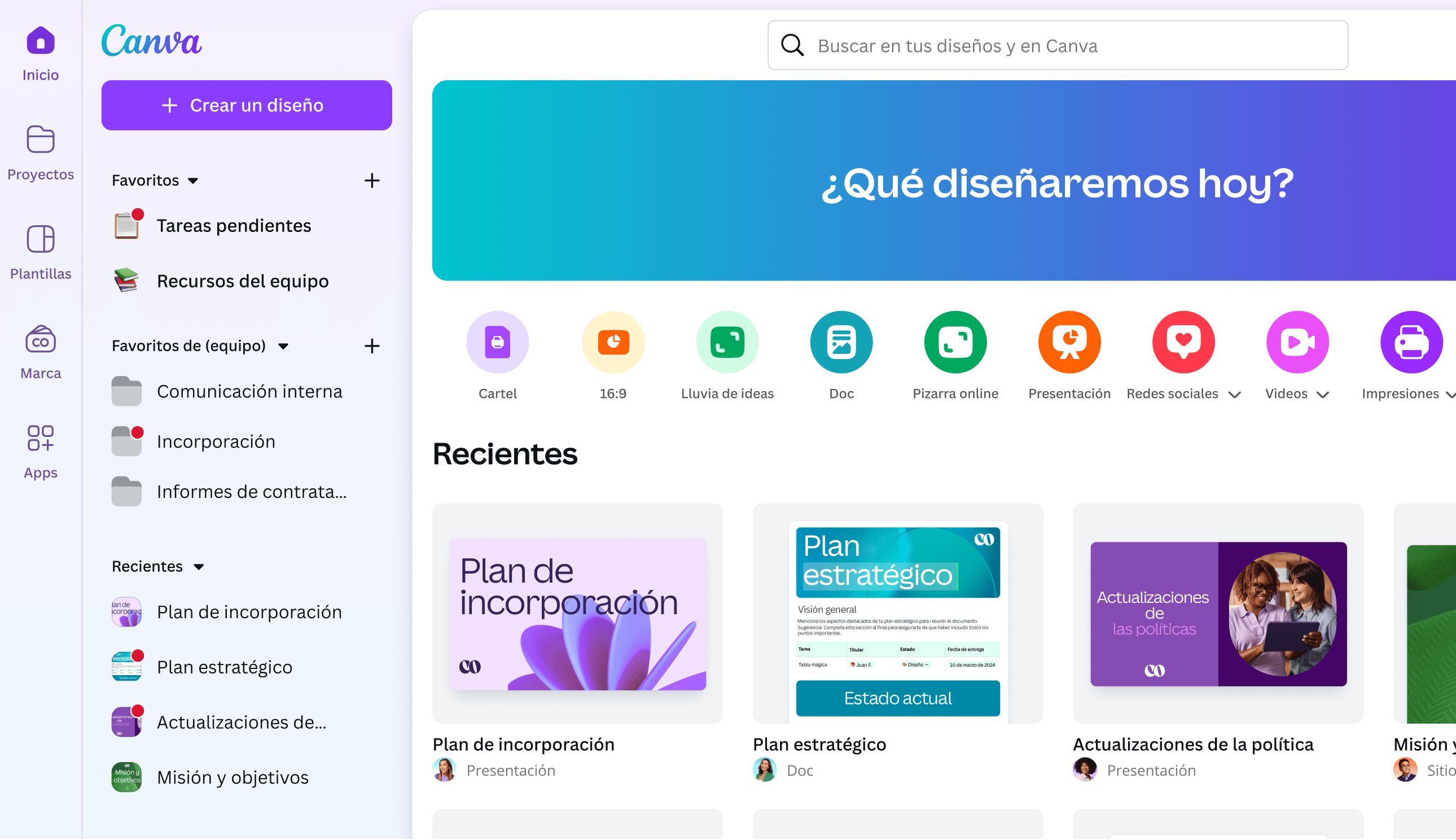Click the search magnifier icon
Screen dimensions: 1456x840
tap(792, 45)
